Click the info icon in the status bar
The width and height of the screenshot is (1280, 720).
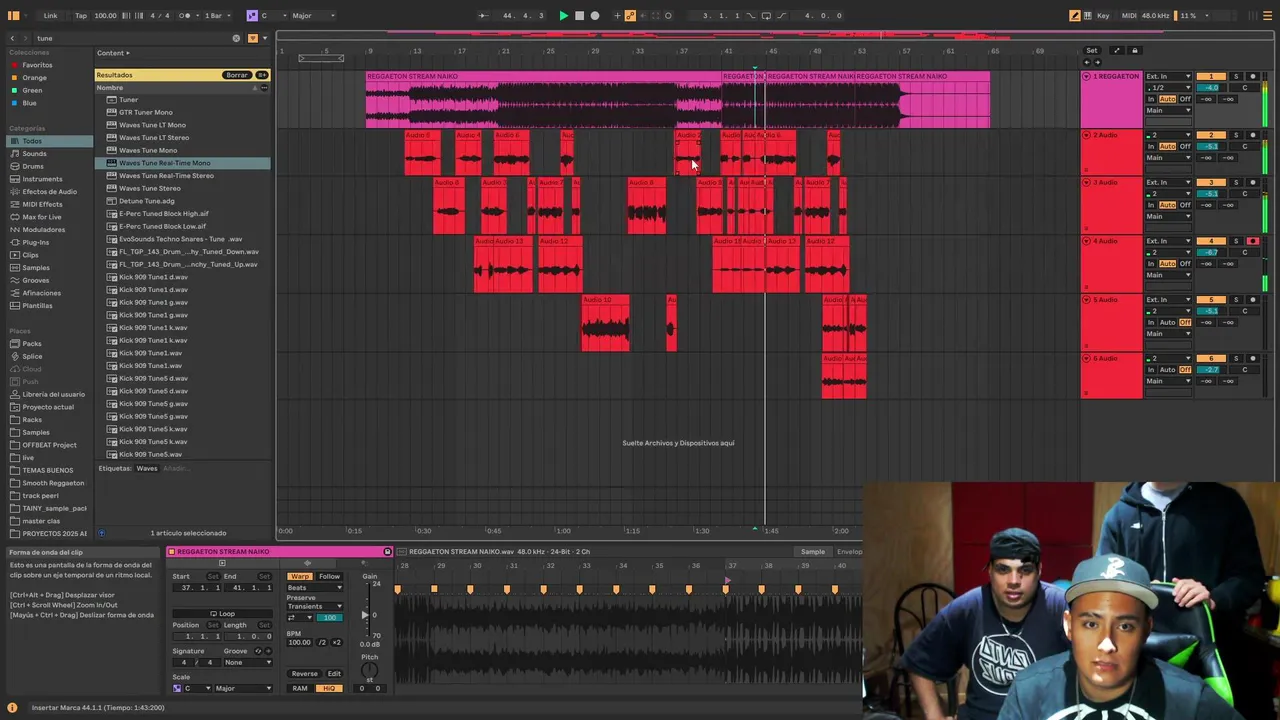(12, 707)
